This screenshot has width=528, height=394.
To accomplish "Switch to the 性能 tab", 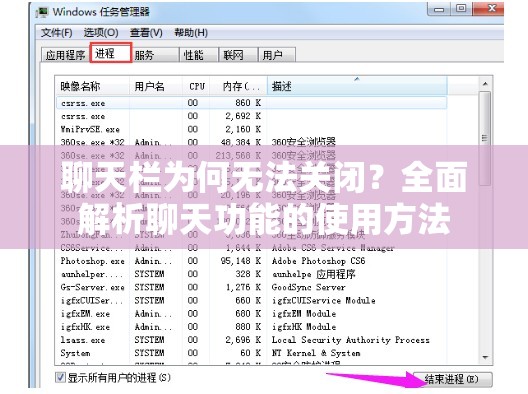I will click(x=199, y=55).
